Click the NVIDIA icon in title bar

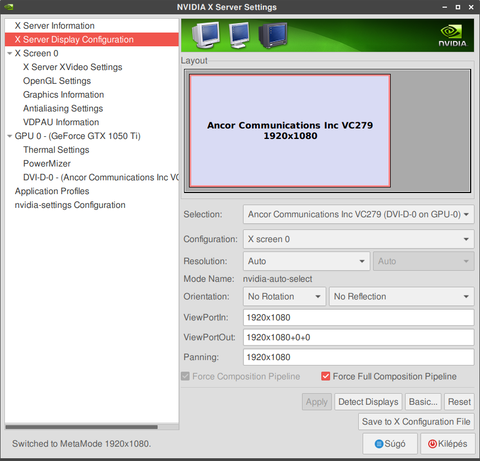coord(9,7)
